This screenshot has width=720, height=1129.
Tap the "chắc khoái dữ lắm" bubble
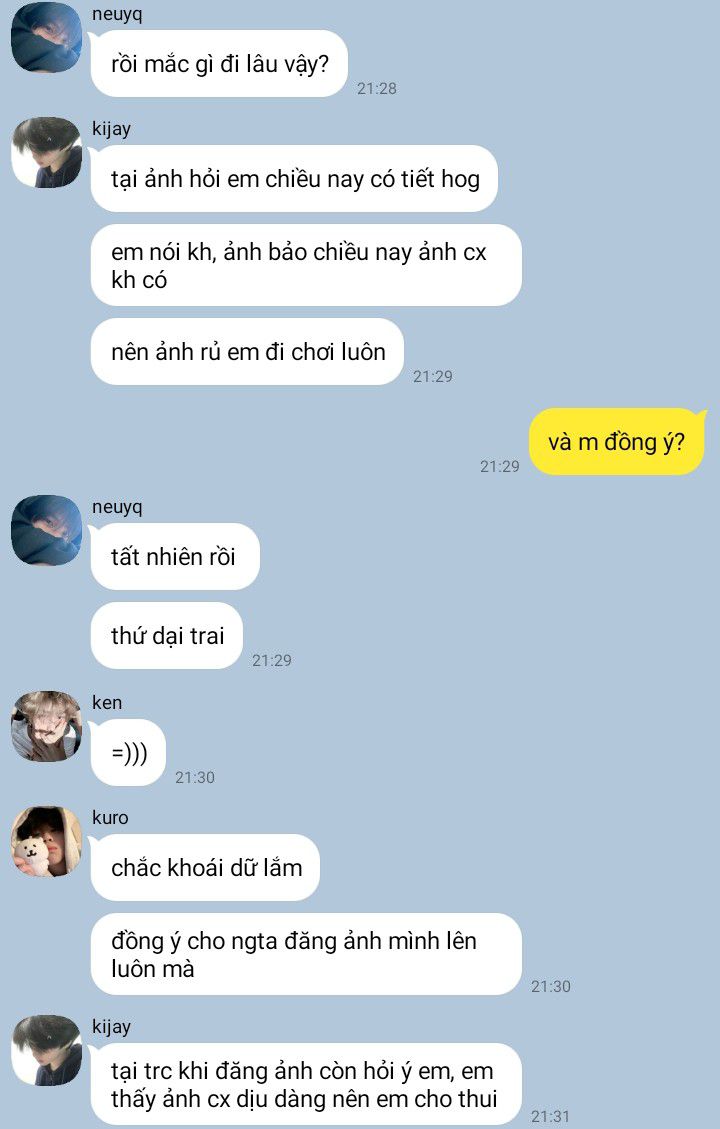tap(205, 868)
